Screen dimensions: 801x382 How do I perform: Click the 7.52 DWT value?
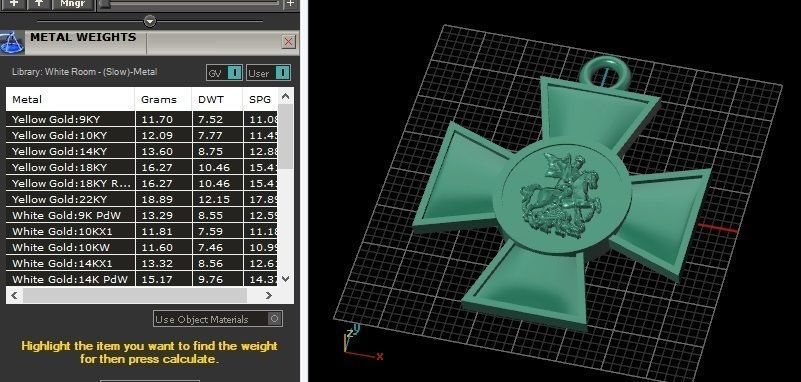pos(210,120)
